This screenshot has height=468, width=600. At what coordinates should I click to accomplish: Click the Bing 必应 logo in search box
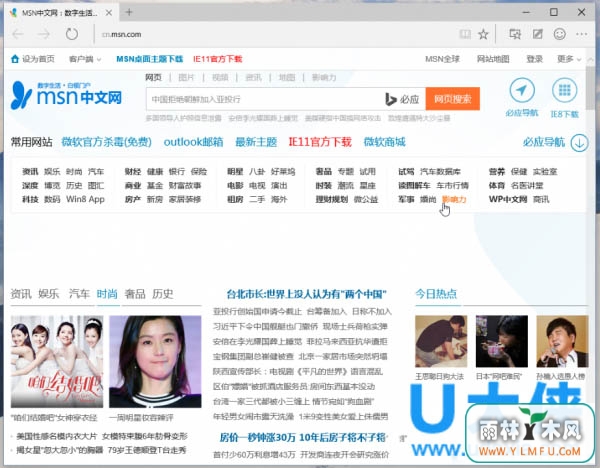402,99
